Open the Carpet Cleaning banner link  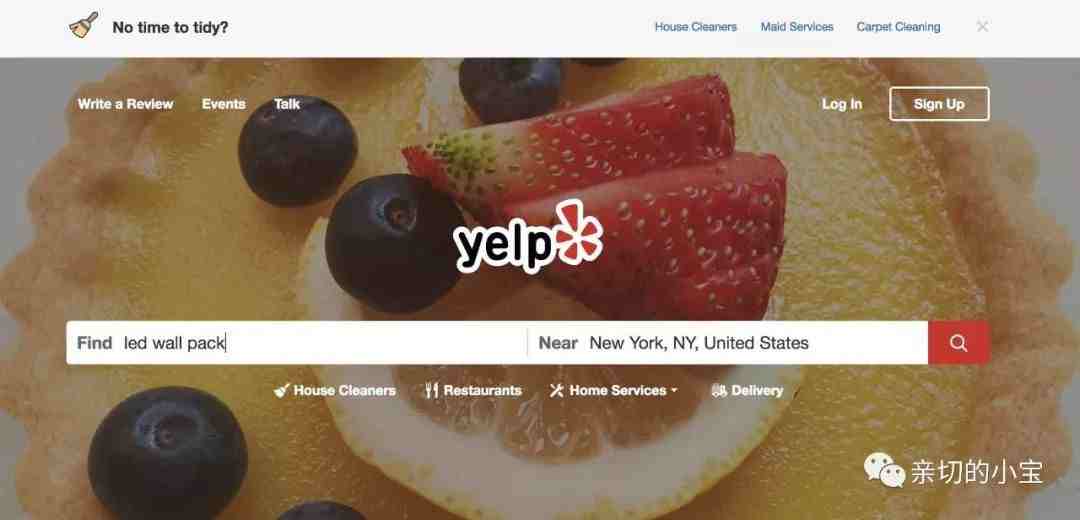tap(898, 27)
